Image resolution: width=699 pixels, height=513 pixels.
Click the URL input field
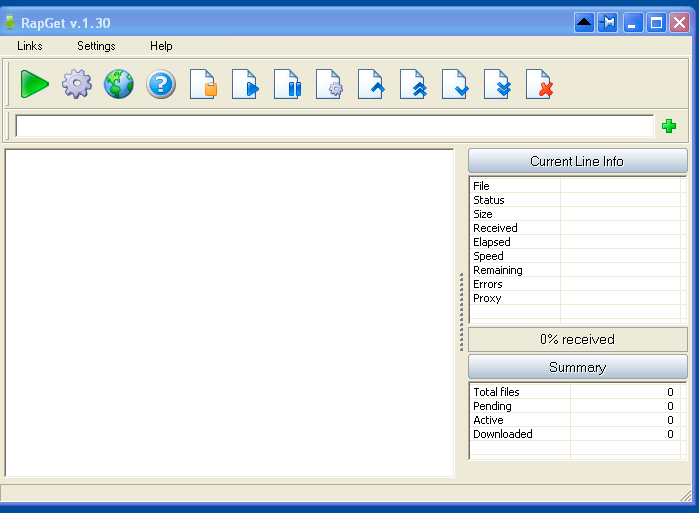334,126
